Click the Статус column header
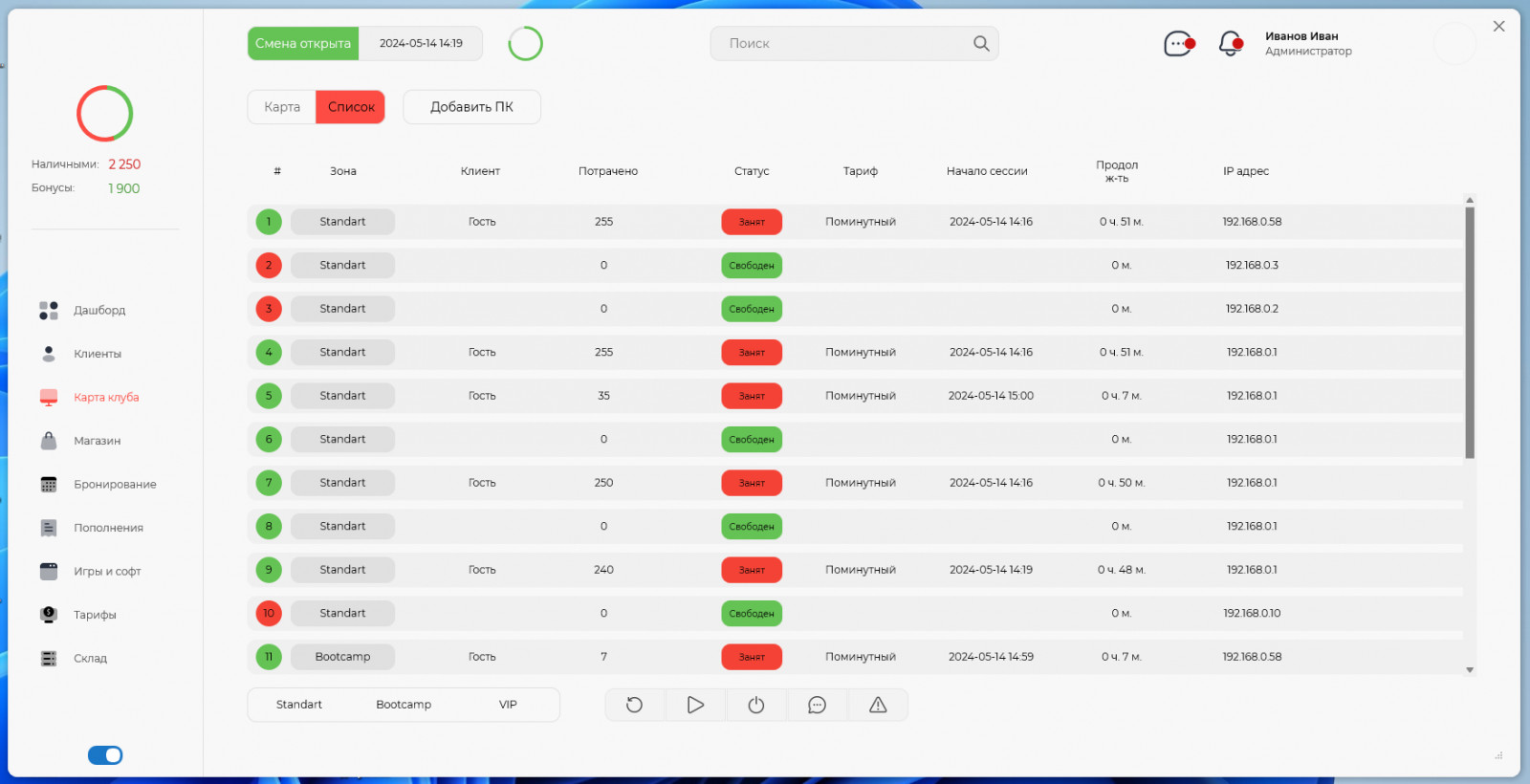1530x784 pixels. (752, 171)
